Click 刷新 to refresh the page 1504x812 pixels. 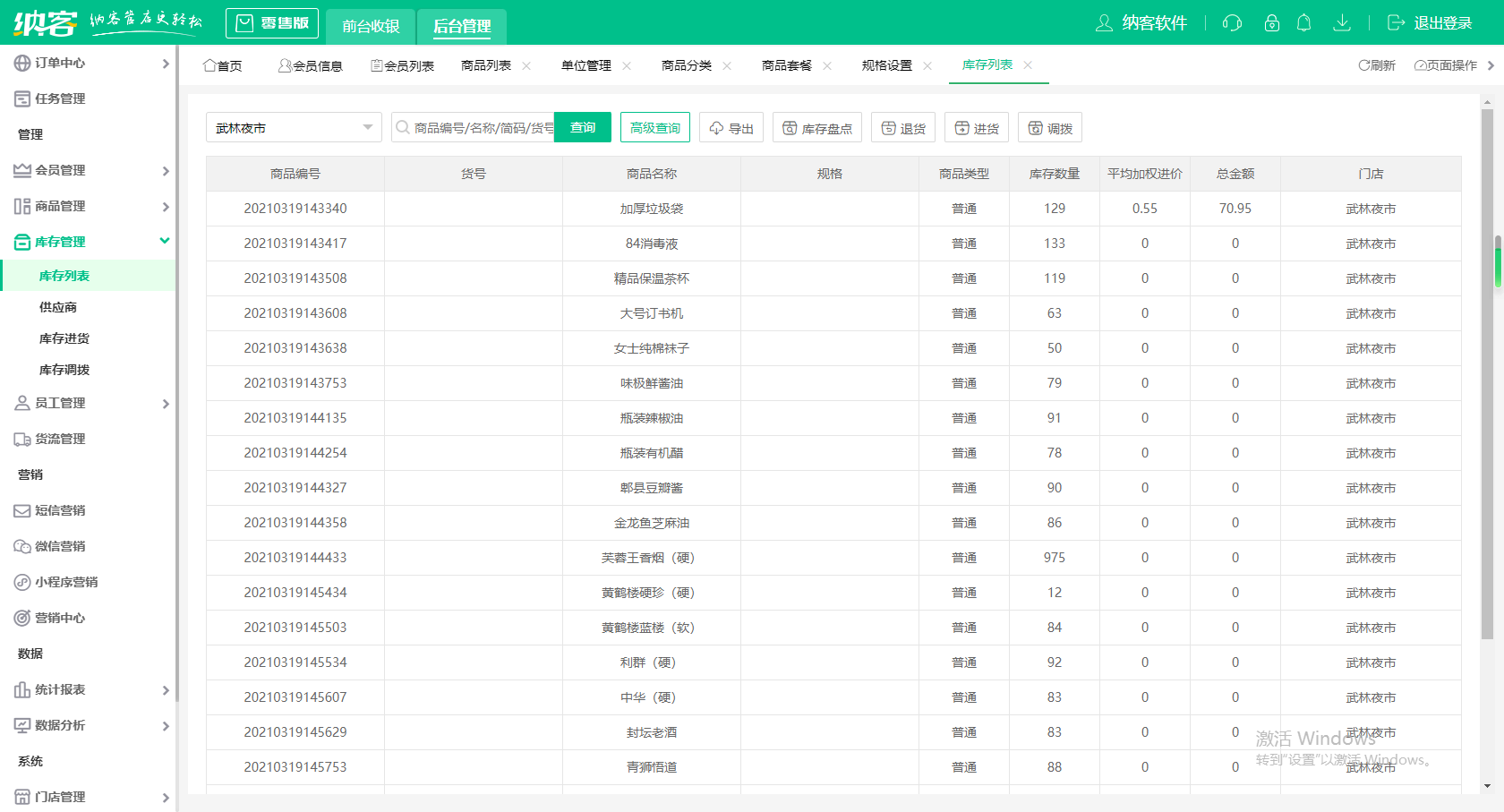tap(1376, 64)
